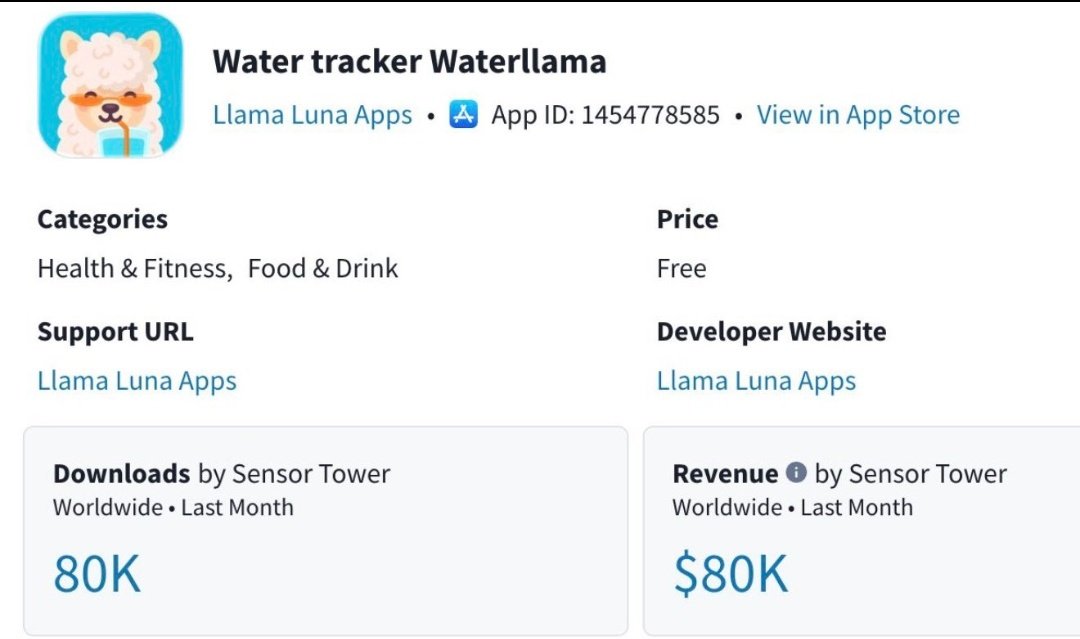Viewport: 1080px width, 639px height.
Task: Click the Downloads by Sensor Tower heading
Action: [222, 474]
